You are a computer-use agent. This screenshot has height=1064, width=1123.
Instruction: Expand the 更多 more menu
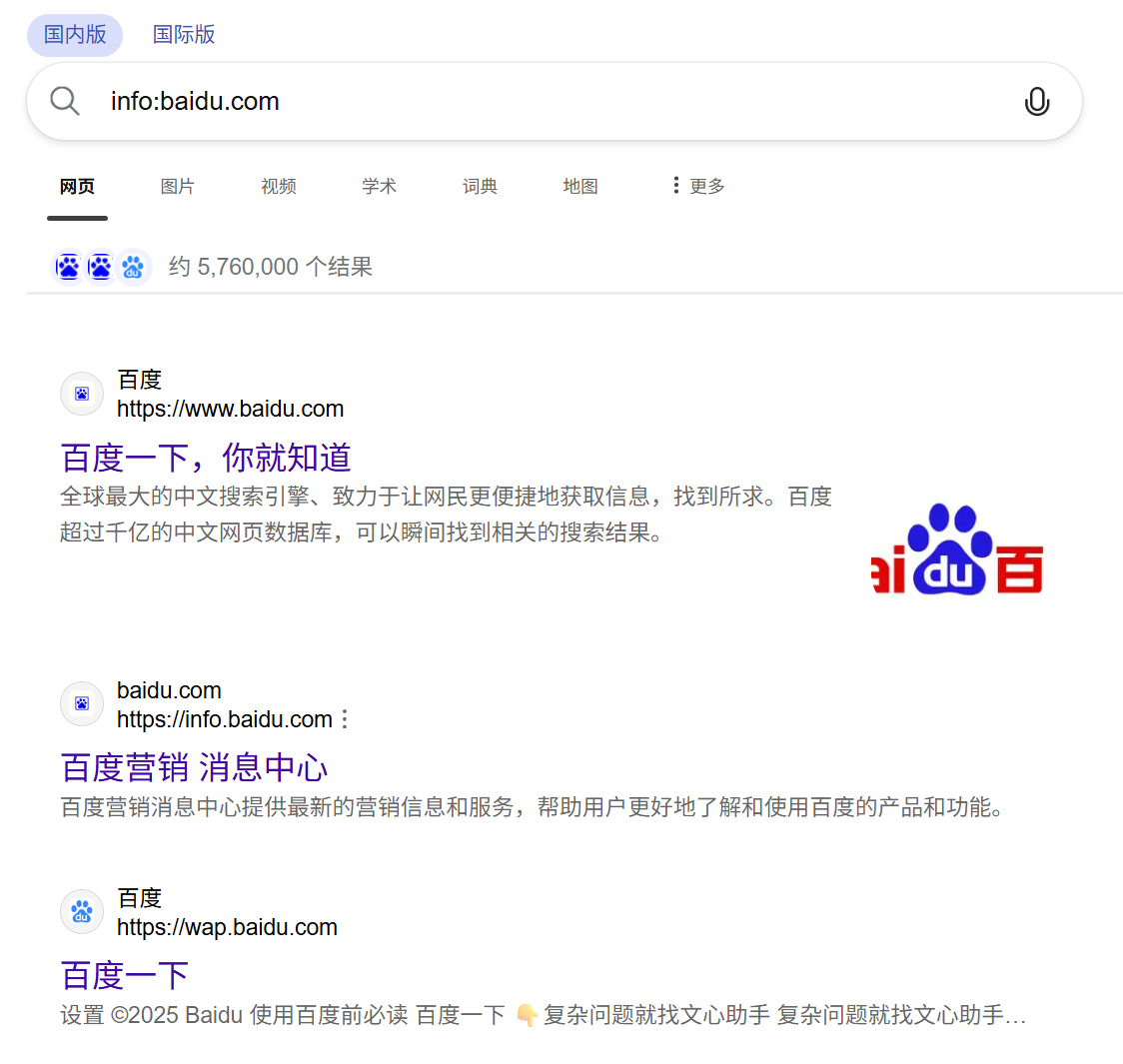point(698,186)
